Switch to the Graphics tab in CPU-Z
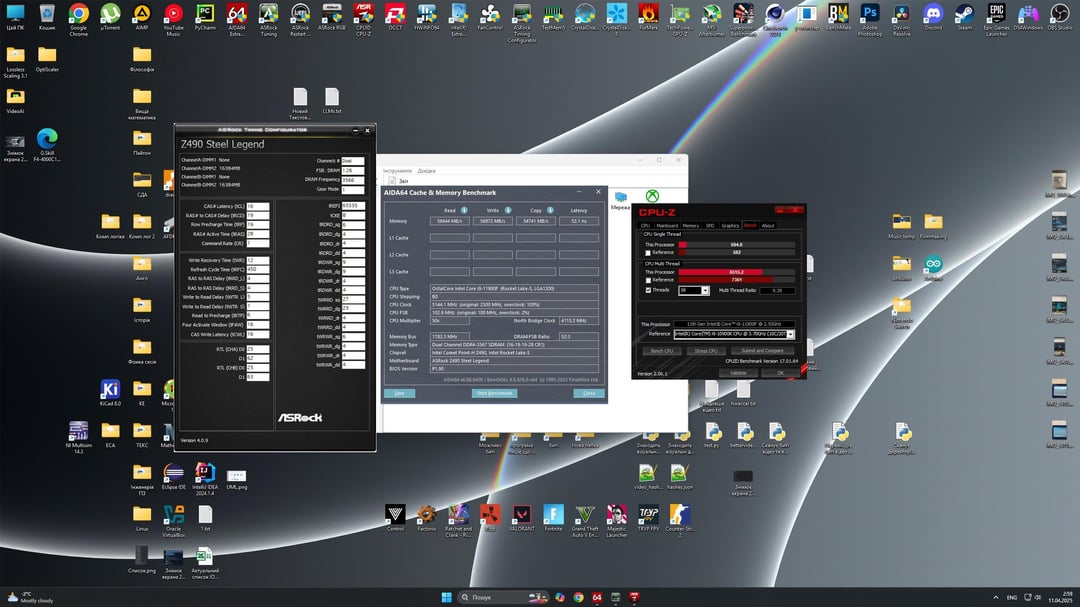Screen dimensions: 1080x607 click(730, 225)
